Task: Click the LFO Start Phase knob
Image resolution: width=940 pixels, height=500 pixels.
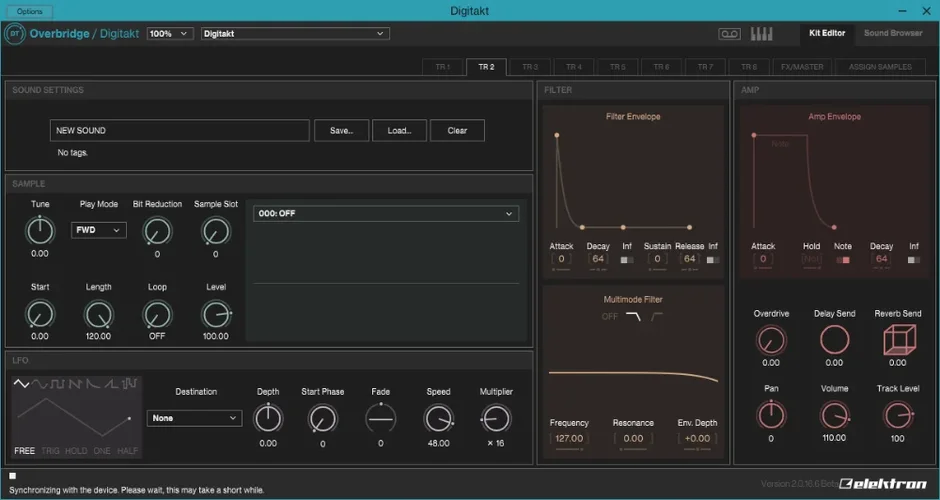Action: tap(323, 418)
